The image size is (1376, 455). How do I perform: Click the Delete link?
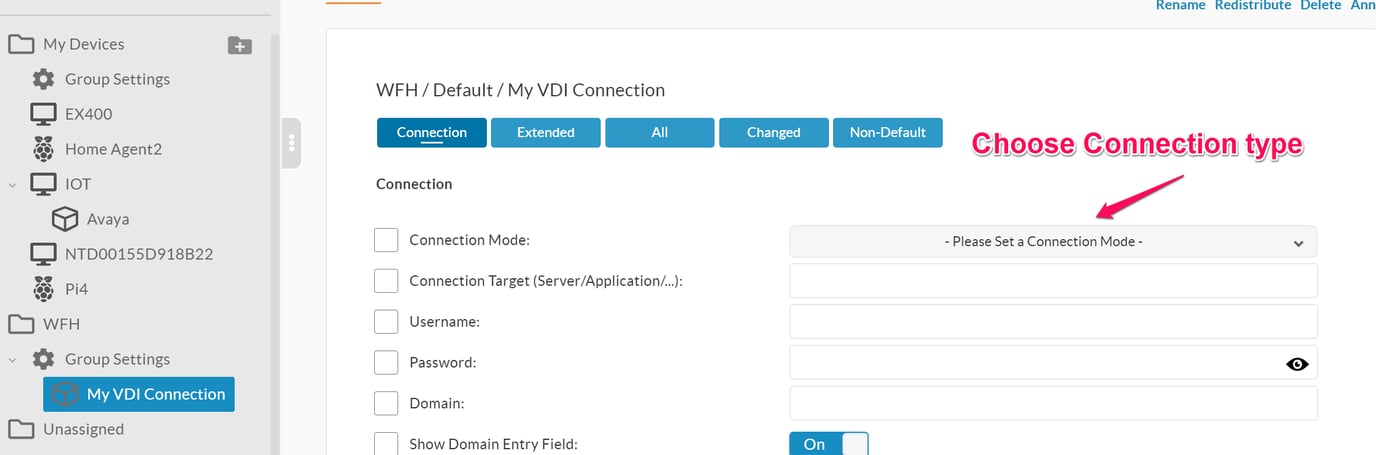point(1321,5)
